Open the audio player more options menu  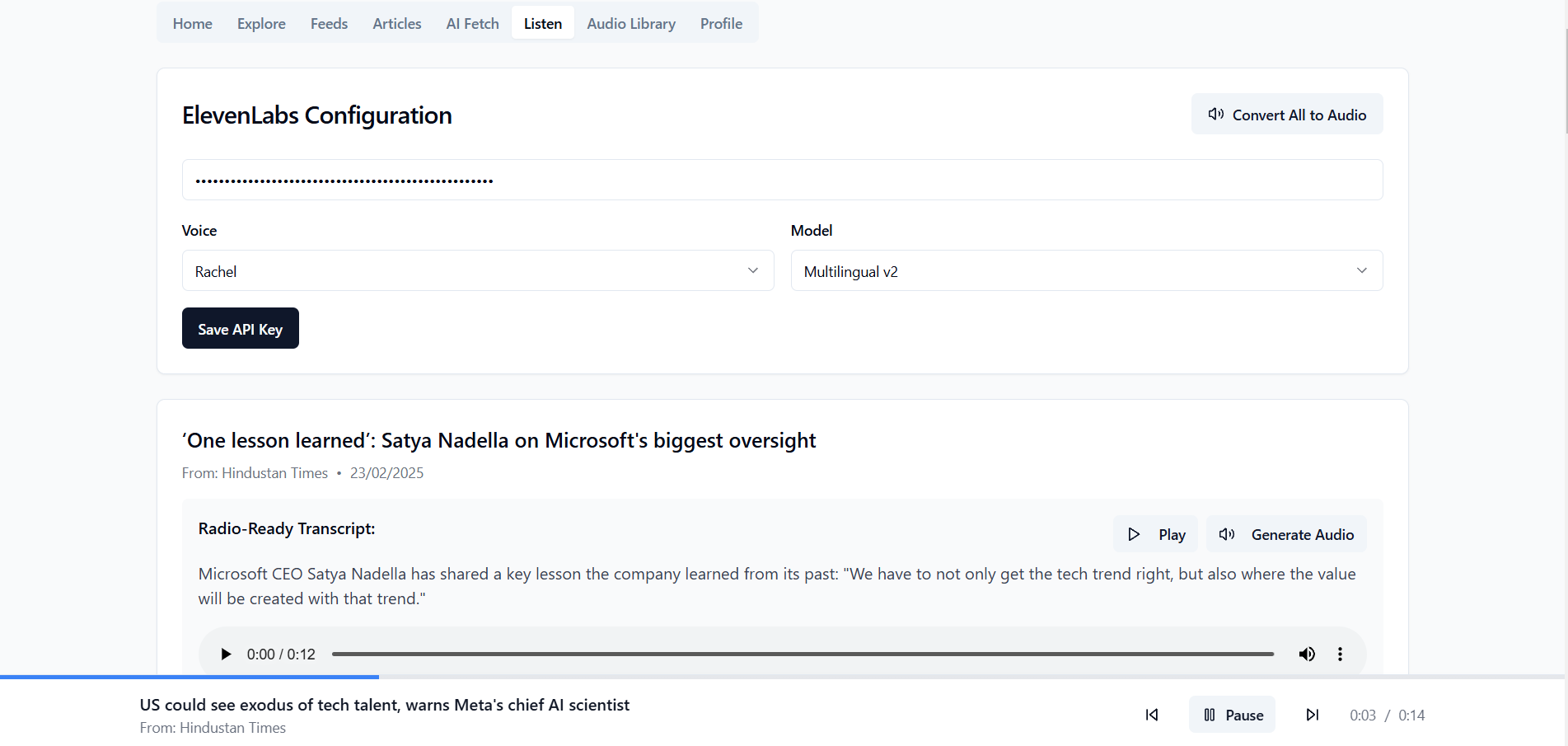(1341, 655)
